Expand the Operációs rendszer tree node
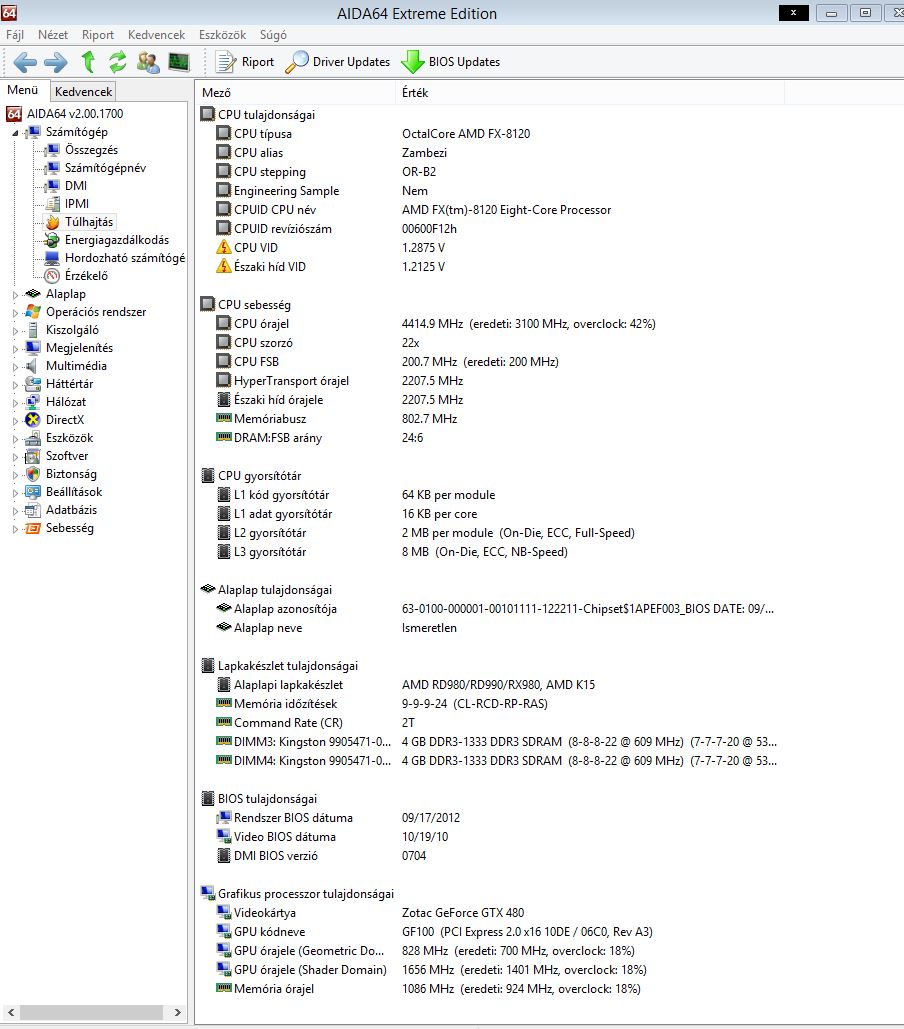Viewport: 904px width, 1029px height. (16, 313)
